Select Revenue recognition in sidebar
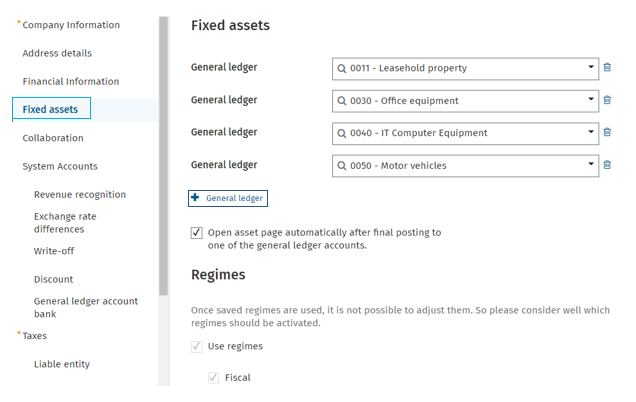The height and width of the screenshot is (402, 636). pyautogui.click(x=80, y=195)
